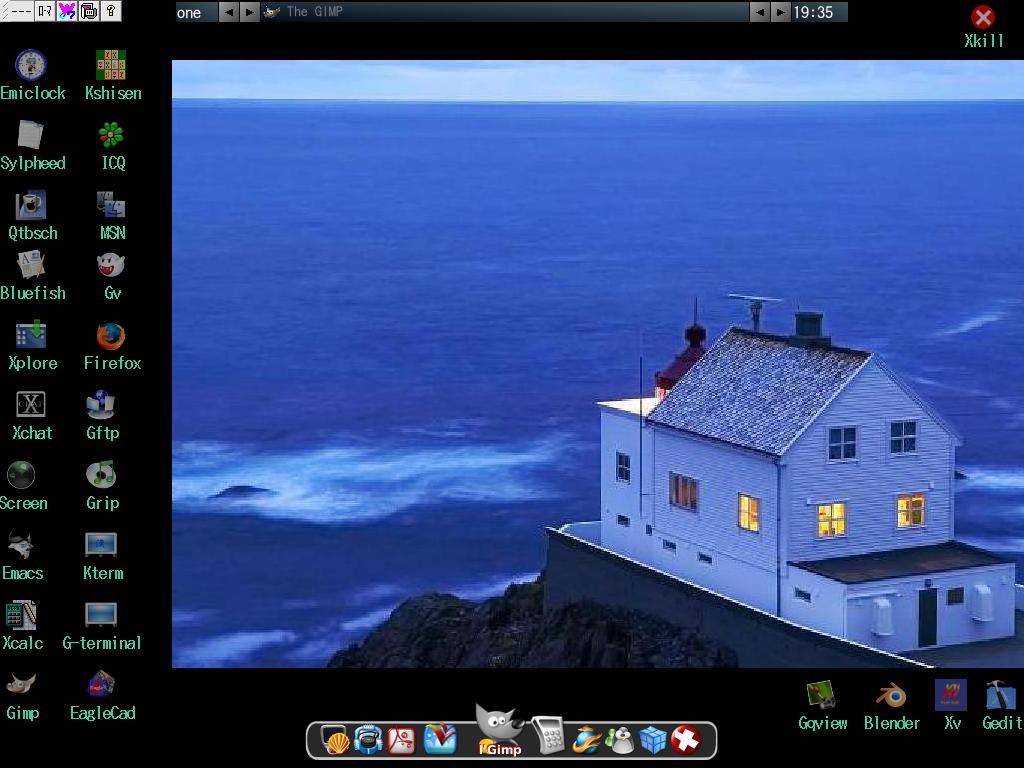Viewport: 1024px width, 768px height.
Task: Open the Sylpheed mail client icon
Action: (x=31, y=136)
